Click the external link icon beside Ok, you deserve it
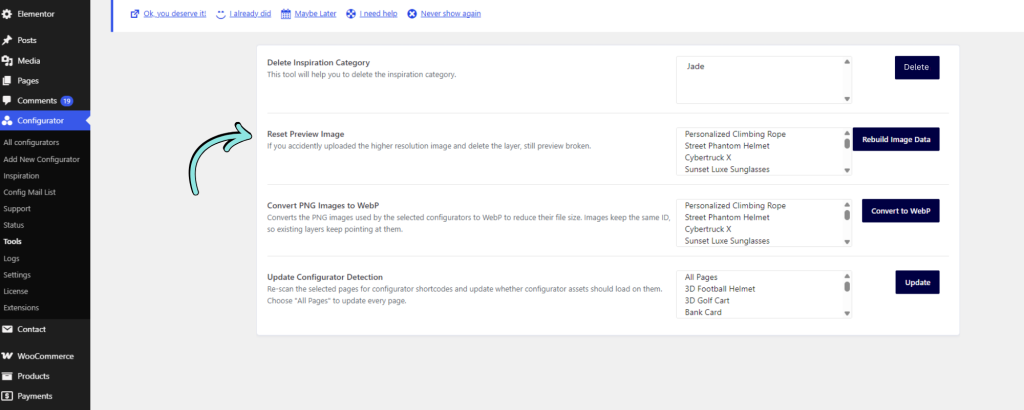This screenshot has width=1024, height=410. pyautogui.click(x=135, y=14)
